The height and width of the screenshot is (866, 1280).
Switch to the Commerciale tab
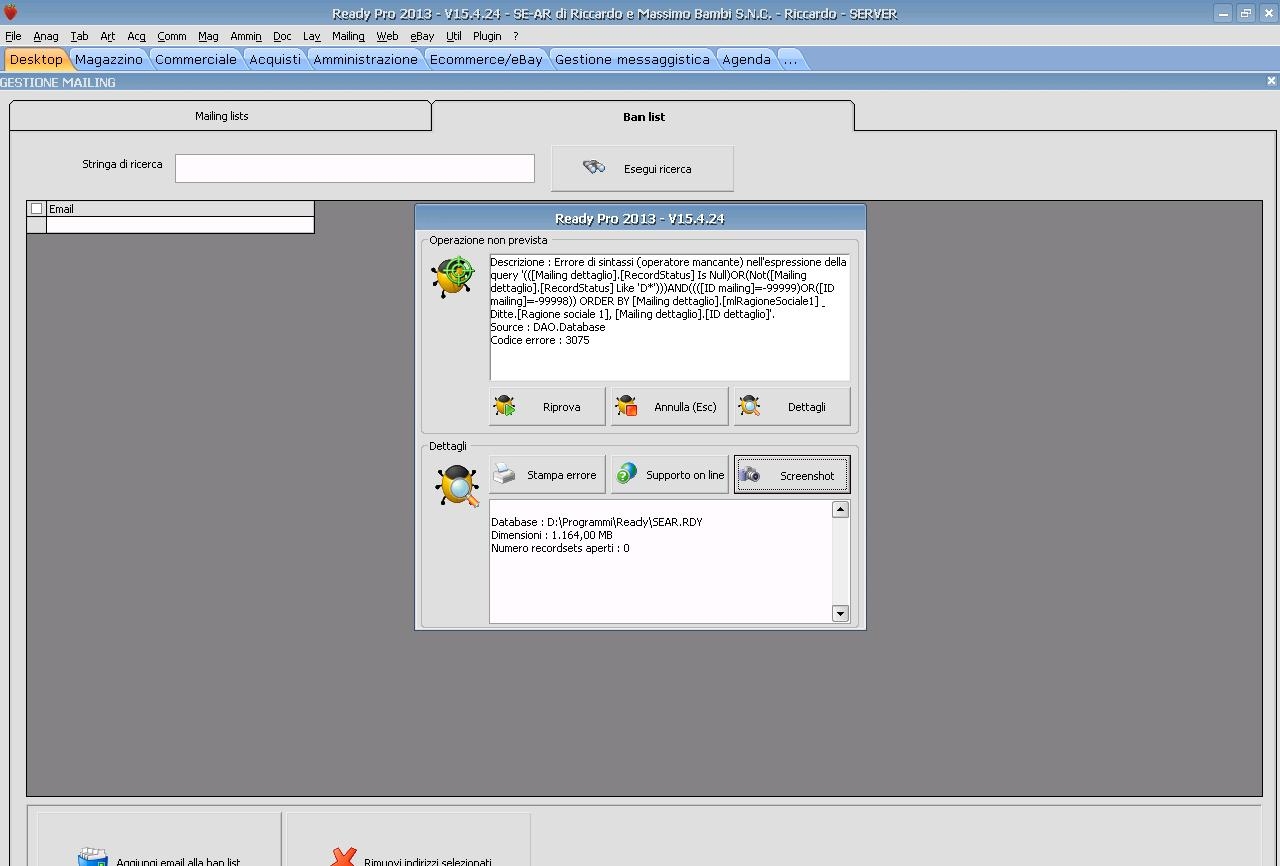[x=196, y=59]
